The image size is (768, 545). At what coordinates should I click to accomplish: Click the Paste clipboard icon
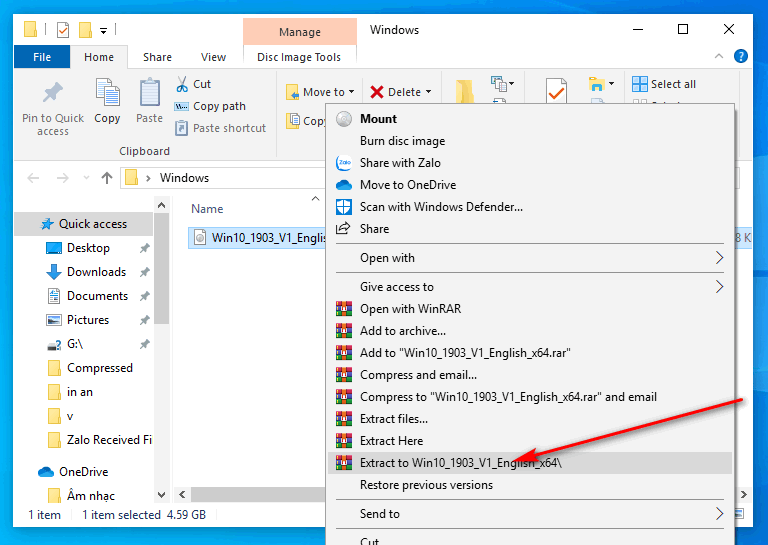tap(149, 92)
